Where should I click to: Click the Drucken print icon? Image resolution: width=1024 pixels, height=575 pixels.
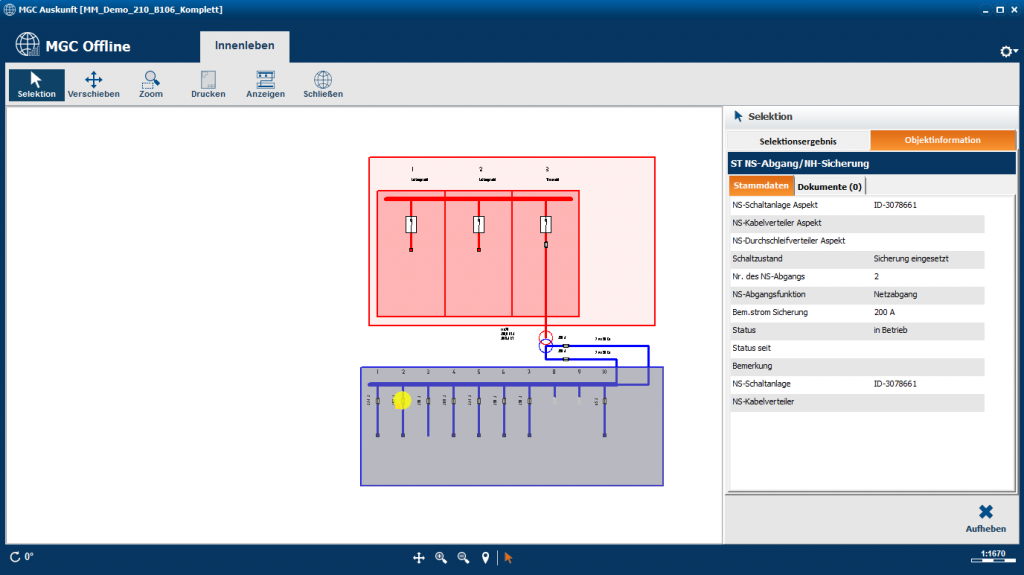click(x=208, y=84)
